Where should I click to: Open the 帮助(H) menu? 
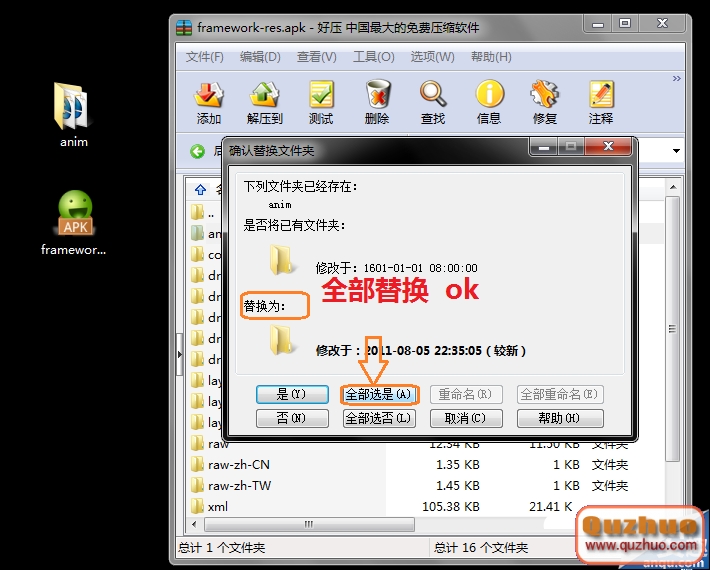pyautogui.click(x=491, y=57)
